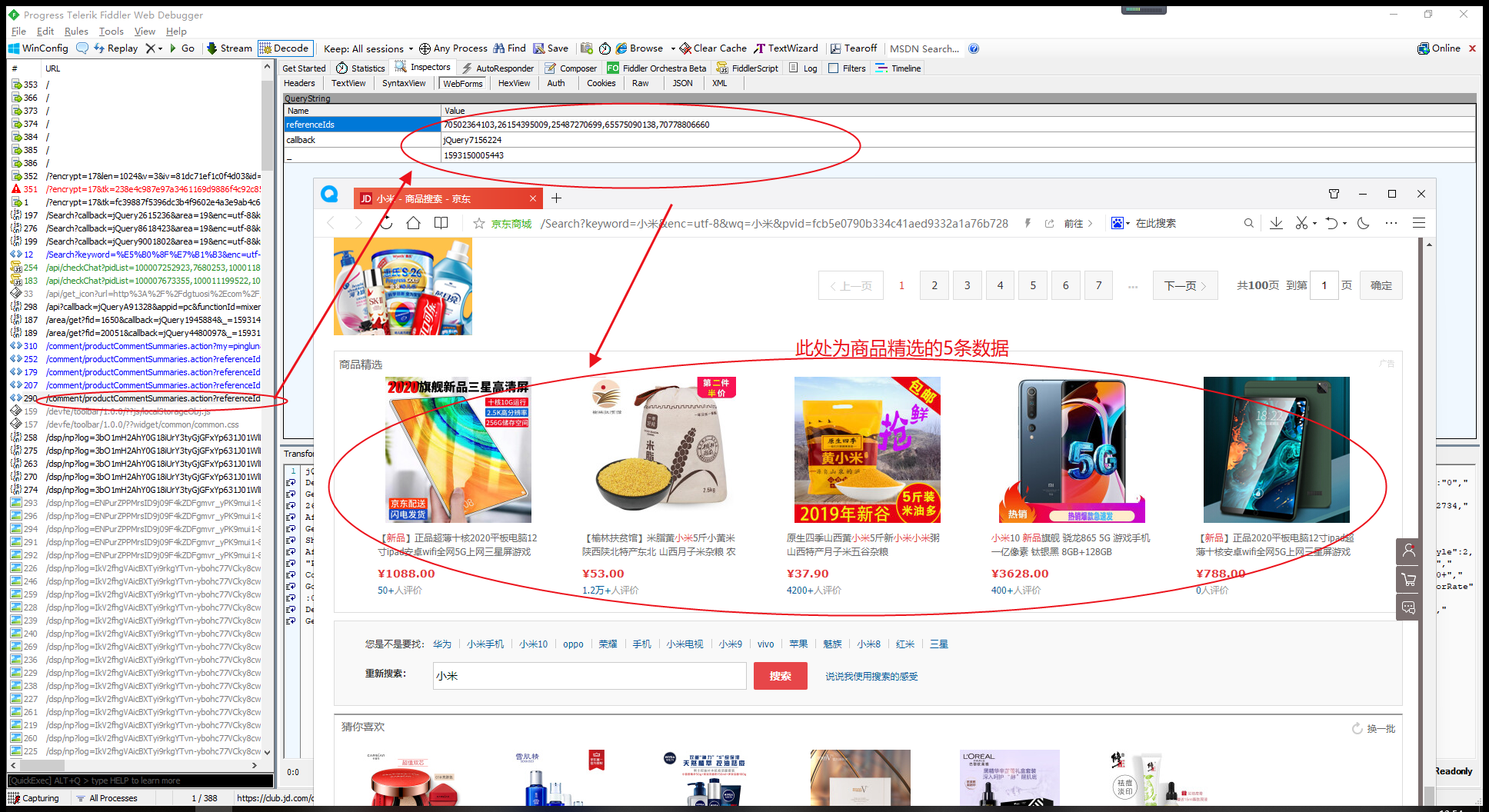Click the Save toolbar button

(551, 48)
